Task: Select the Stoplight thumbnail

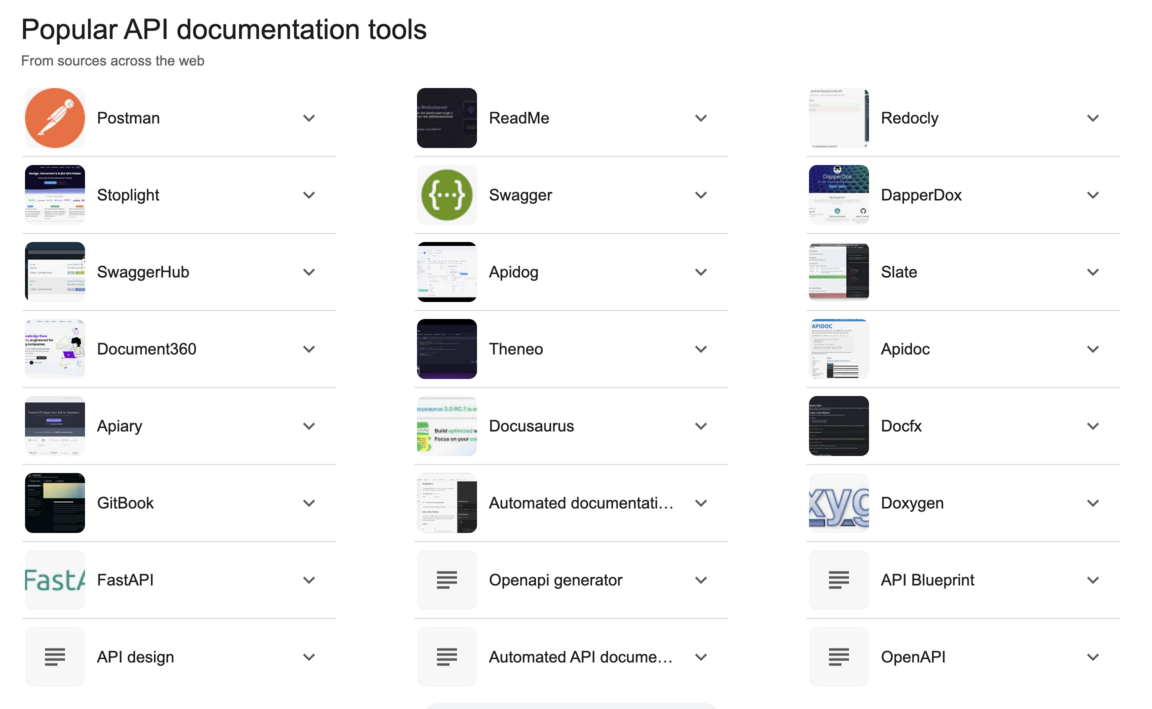Action: tap(55, 195)
